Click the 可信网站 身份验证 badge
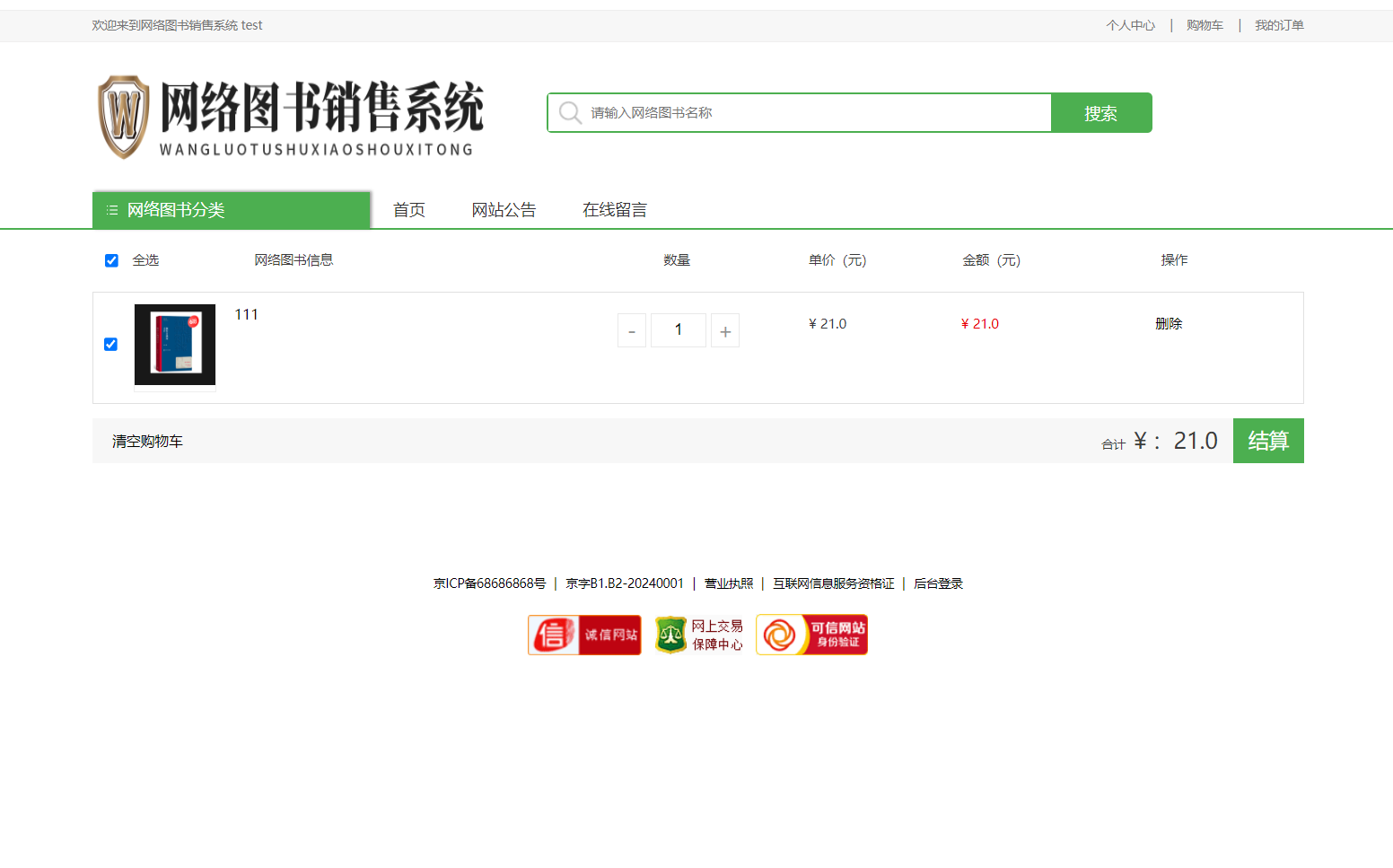This screenshot has height=868, width=1393. [811, 635]
